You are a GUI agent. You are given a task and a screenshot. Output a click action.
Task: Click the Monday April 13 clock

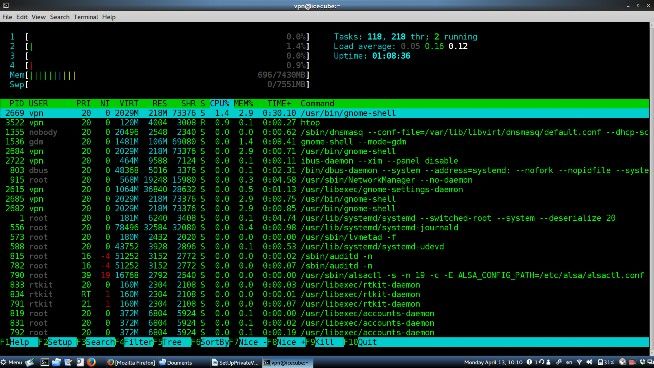pos(493,362)
